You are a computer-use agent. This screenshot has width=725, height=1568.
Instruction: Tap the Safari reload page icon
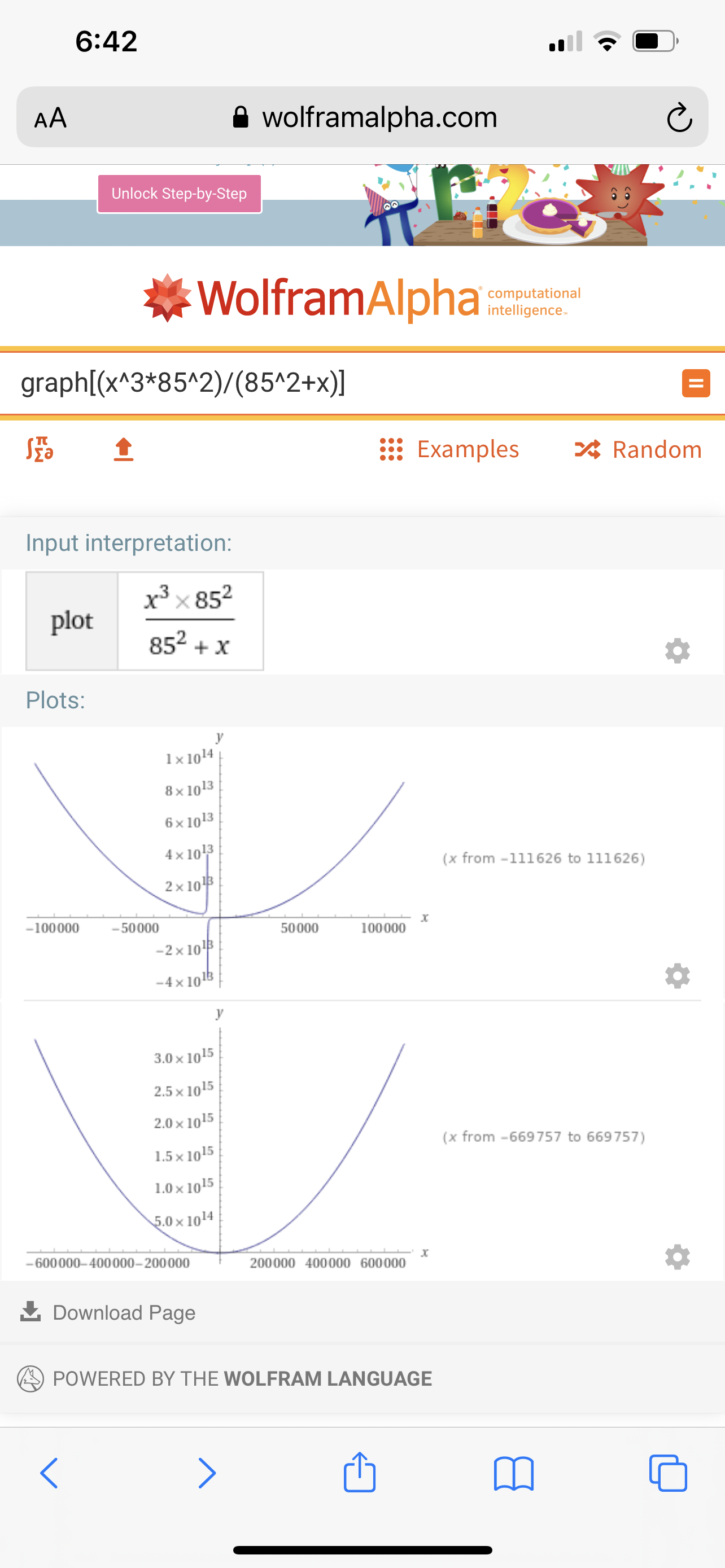tap(679, 117)
